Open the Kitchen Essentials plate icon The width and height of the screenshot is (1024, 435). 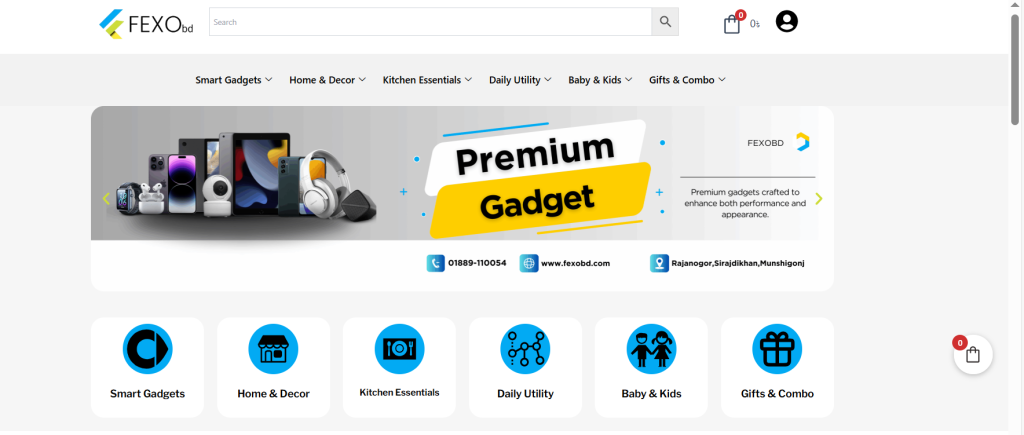coord(399,349)
